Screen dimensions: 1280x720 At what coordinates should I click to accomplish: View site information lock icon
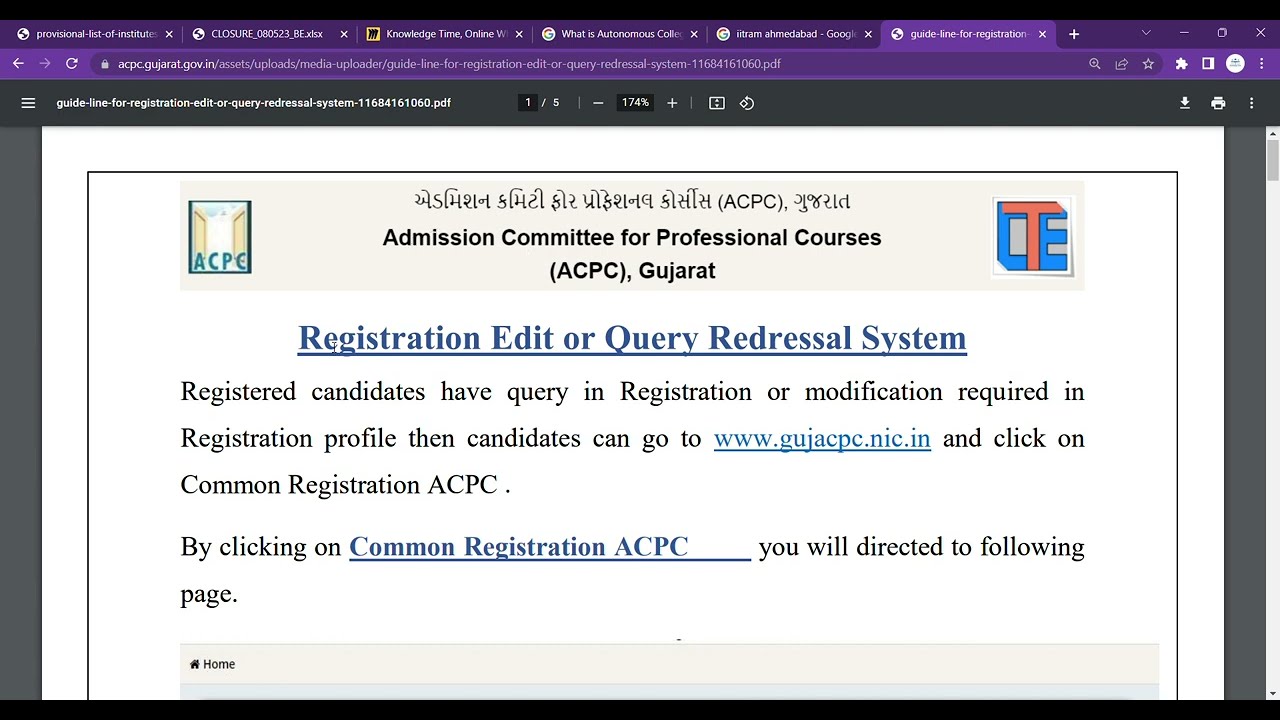click(104, 63)
